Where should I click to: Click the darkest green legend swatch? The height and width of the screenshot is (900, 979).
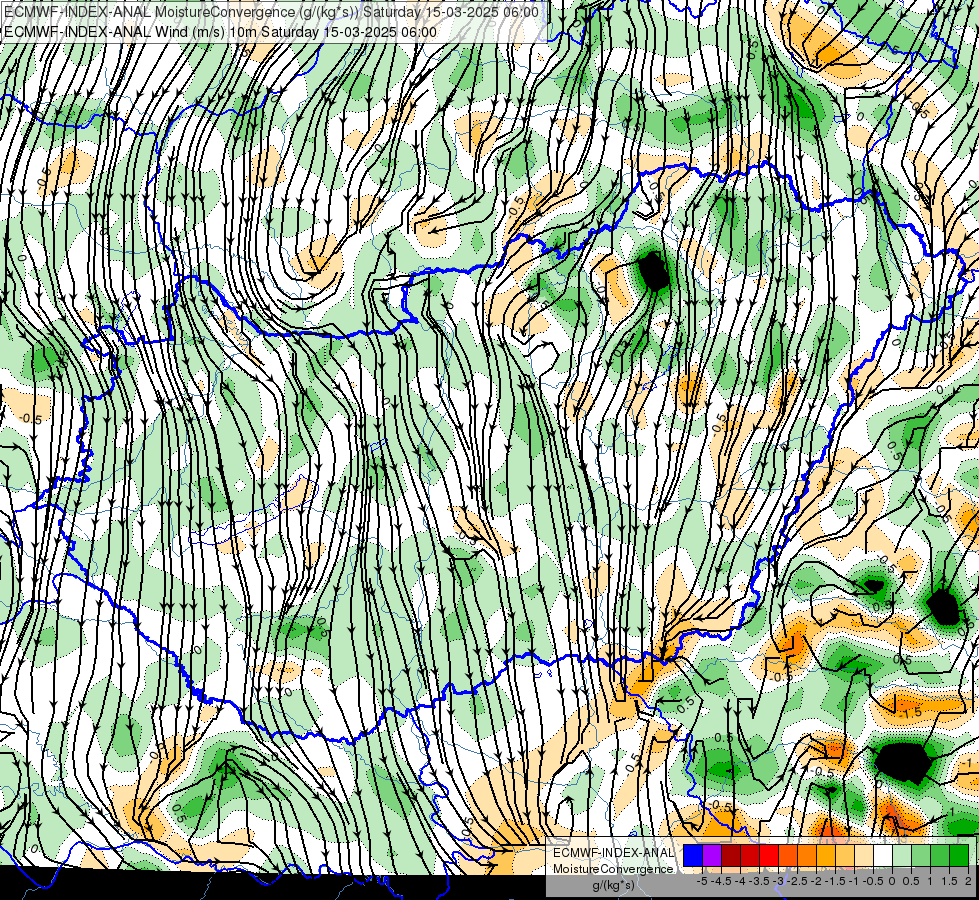coord(959,855)
